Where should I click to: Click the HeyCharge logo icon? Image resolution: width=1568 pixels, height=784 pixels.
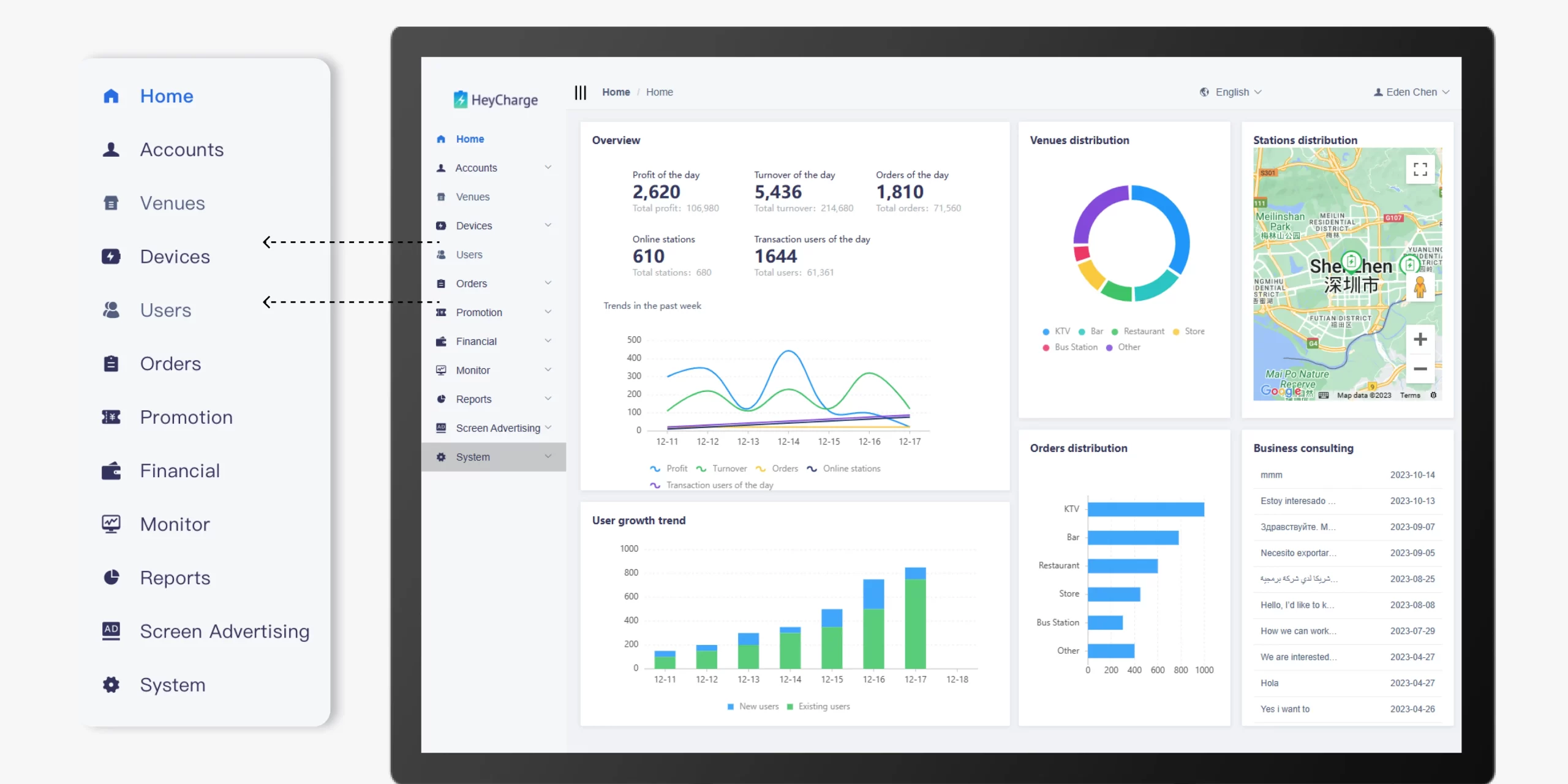460,99
